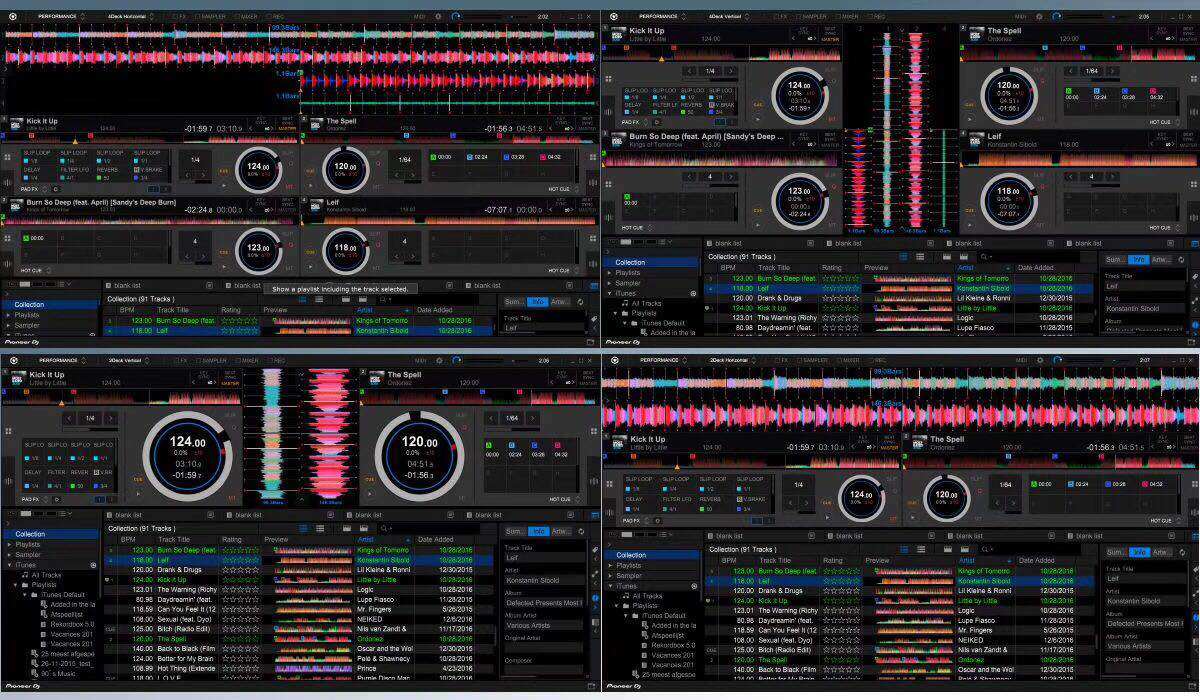This screenshot has height=700, width=1200.
Task: Double The Spell 1/64 beat loop, 2Deck Vertical
Action: (x=532, y=418)
